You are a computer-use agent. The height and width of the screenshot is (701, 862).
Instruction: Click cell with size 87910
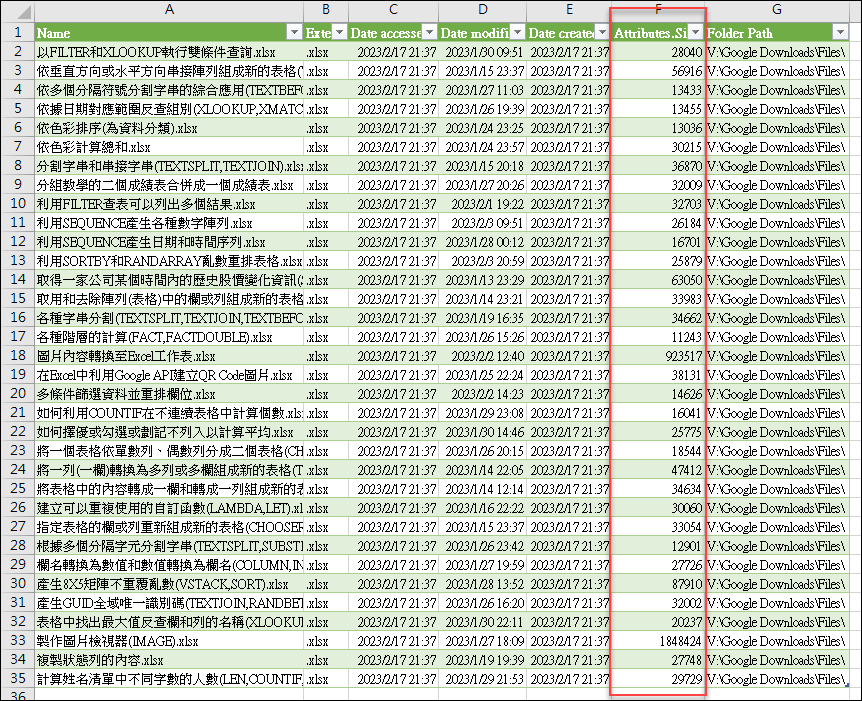click(x=657, y=584)
